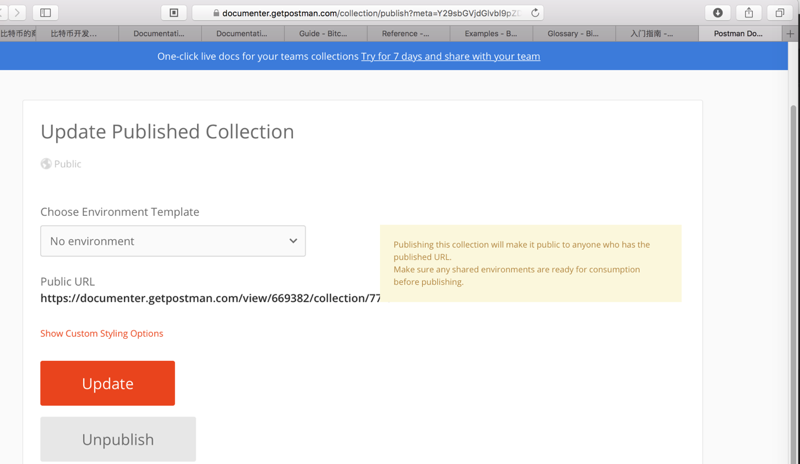Click the Public URL label
This screenshot has width=800, height=464.
pyautogui.click(x=67, y=282)
